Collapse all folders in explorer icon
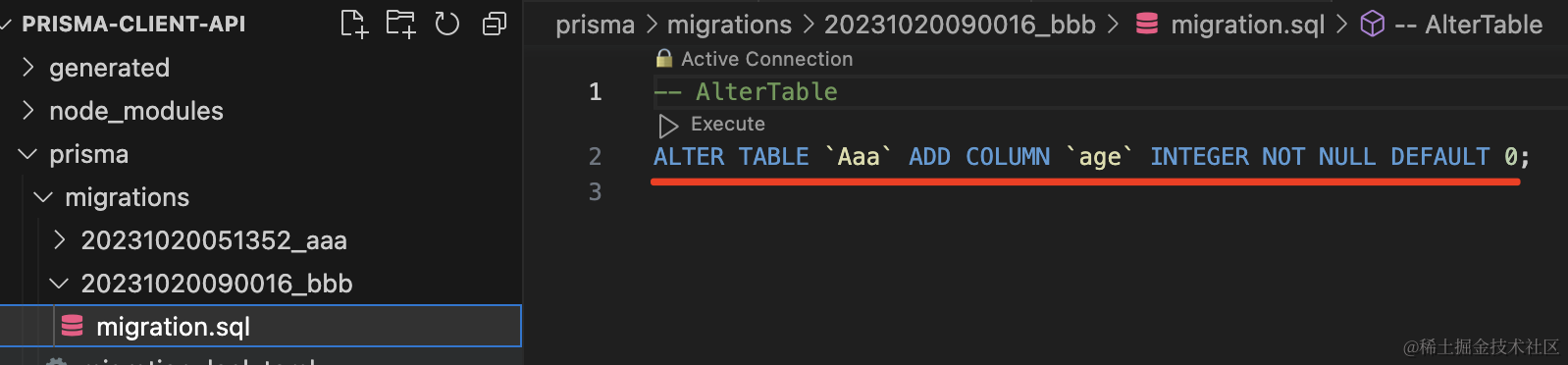This screenshot has height=365, width=1568. tap(495, 24)
